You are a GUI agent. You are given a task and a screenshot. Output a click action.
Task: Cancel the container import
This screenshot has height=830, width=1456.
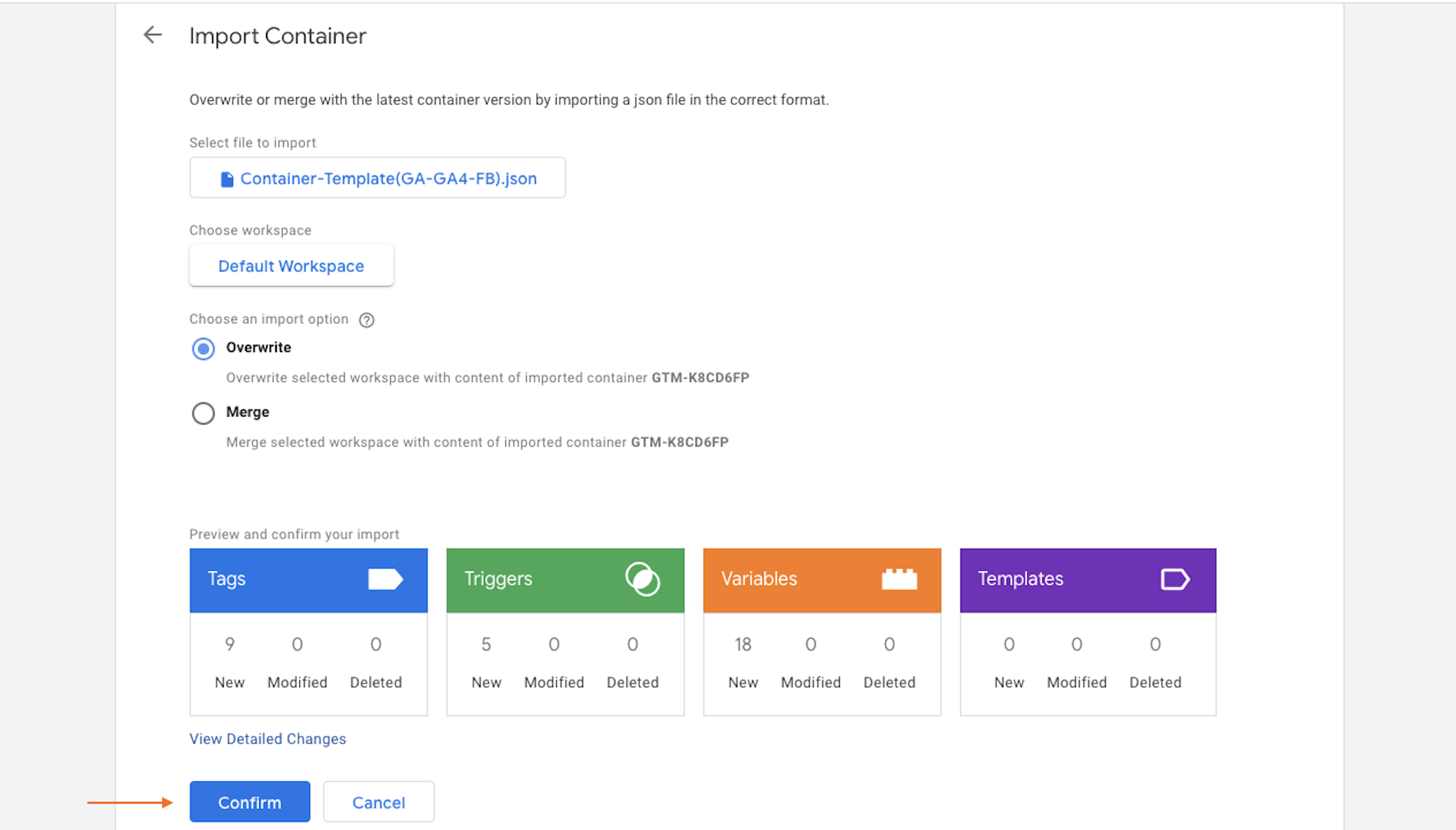coord(379,802)
